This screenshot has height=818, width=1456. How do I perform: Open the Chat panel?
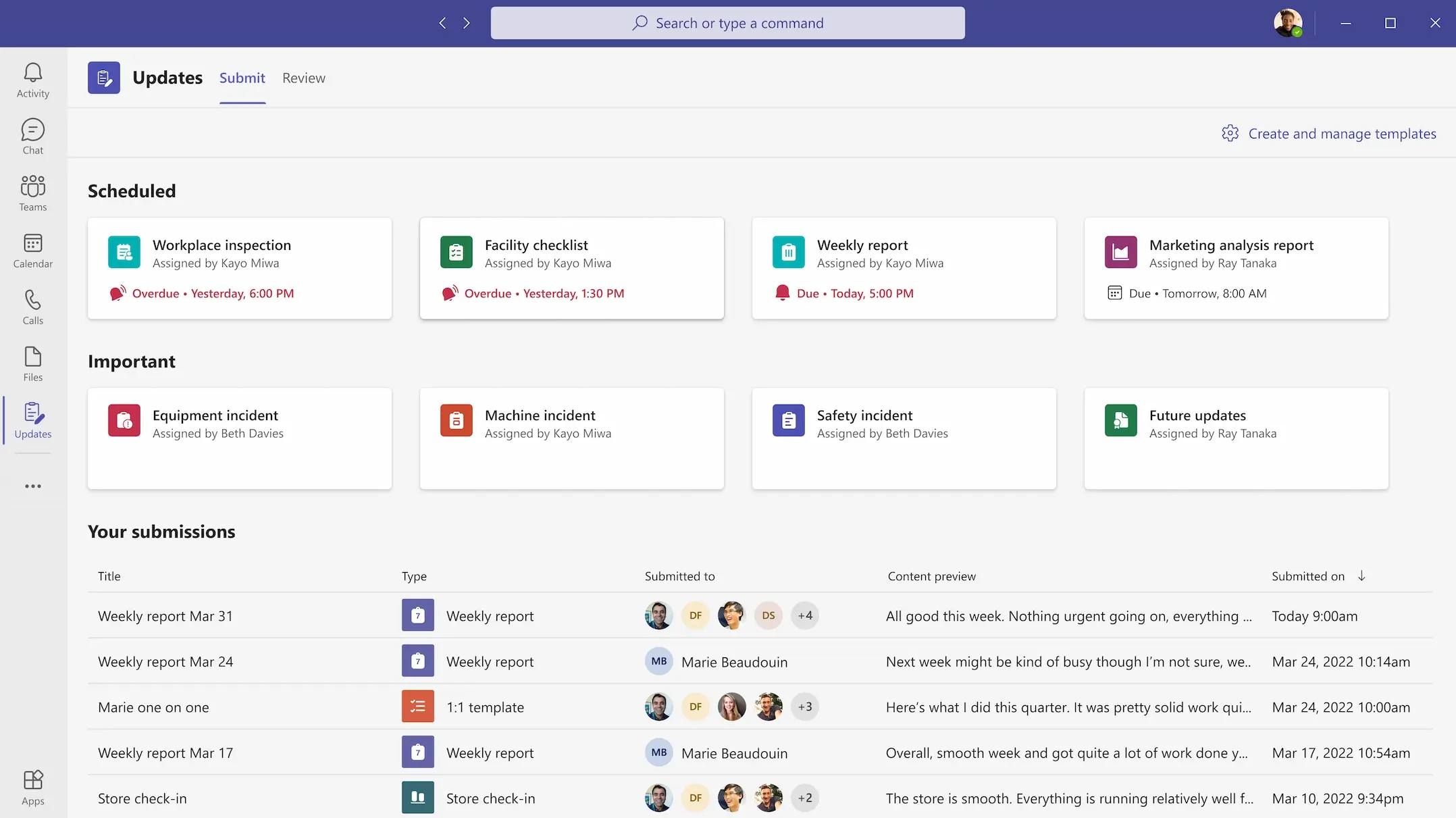coord(32,135)
